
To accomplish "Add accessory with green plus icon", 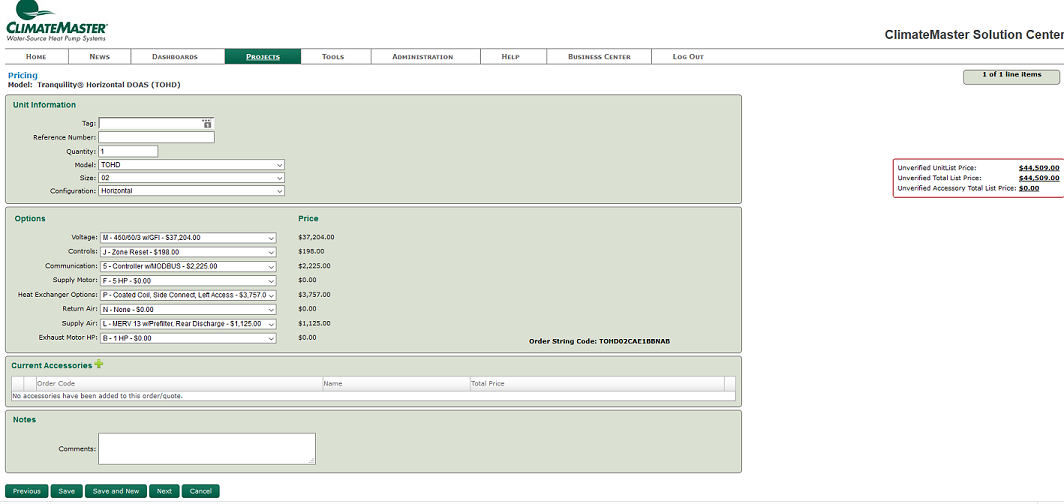I will pos(99,364).
